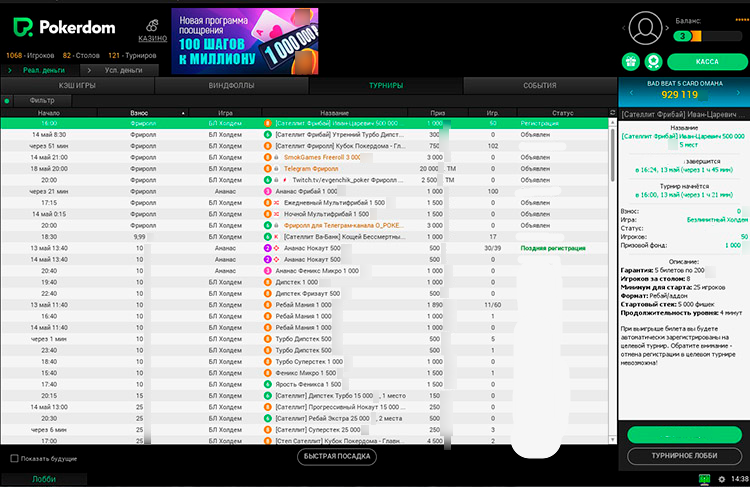This screenshot has width=750, height=487.
Task: Click multi icon on Ежедневный Мультифрибай row
Action: [x=276, y=203]
